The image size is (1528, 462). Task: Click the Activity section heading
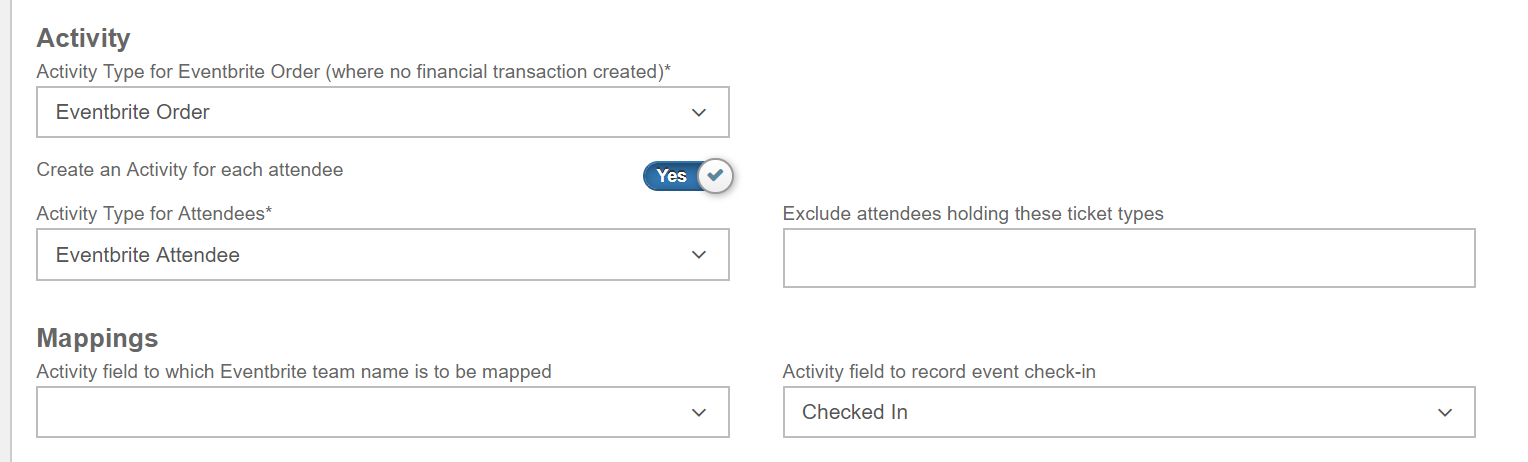coord(83,39)
